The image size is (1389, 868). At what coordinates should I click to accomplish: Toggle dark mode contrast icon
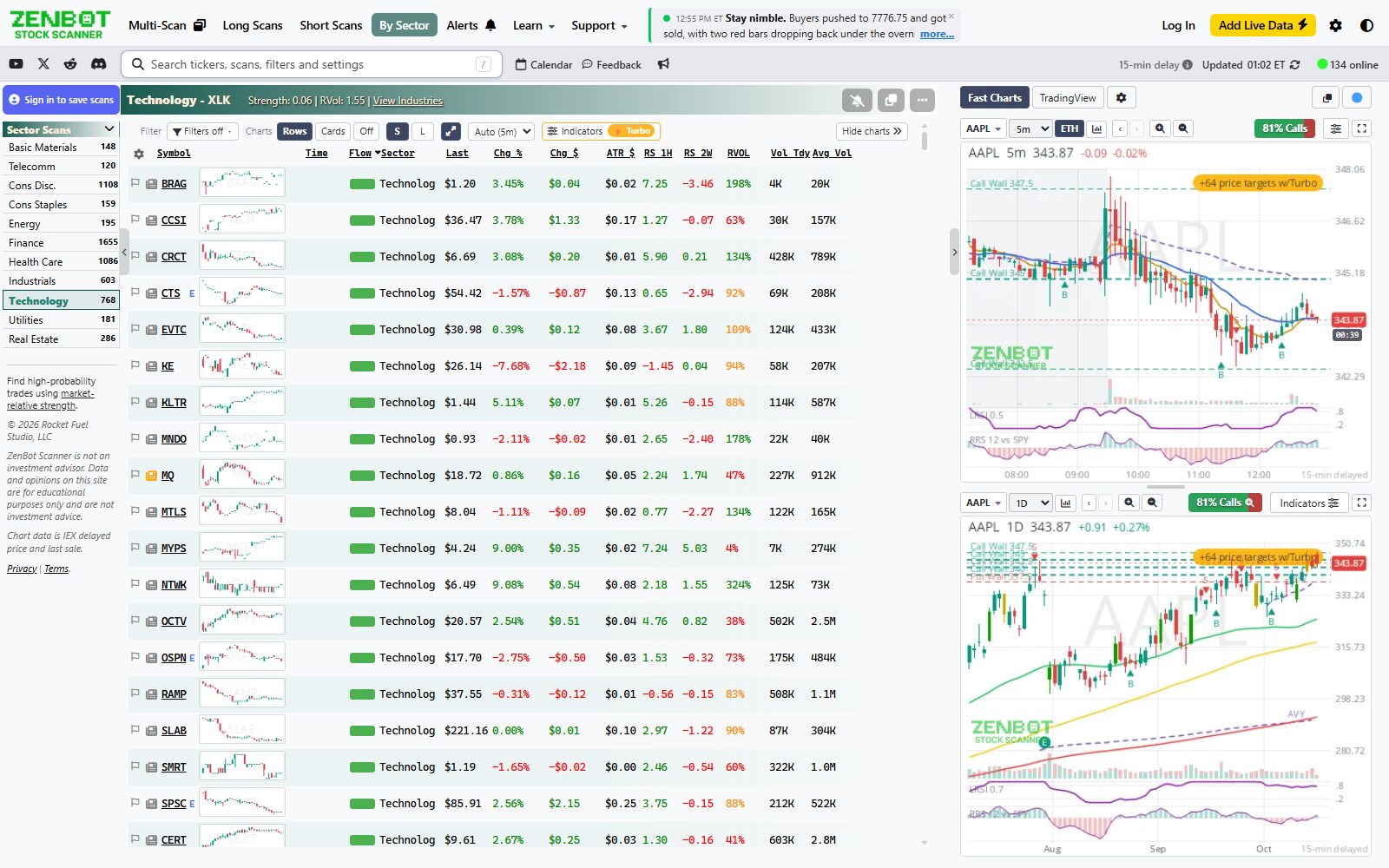tap(1366, 25)
